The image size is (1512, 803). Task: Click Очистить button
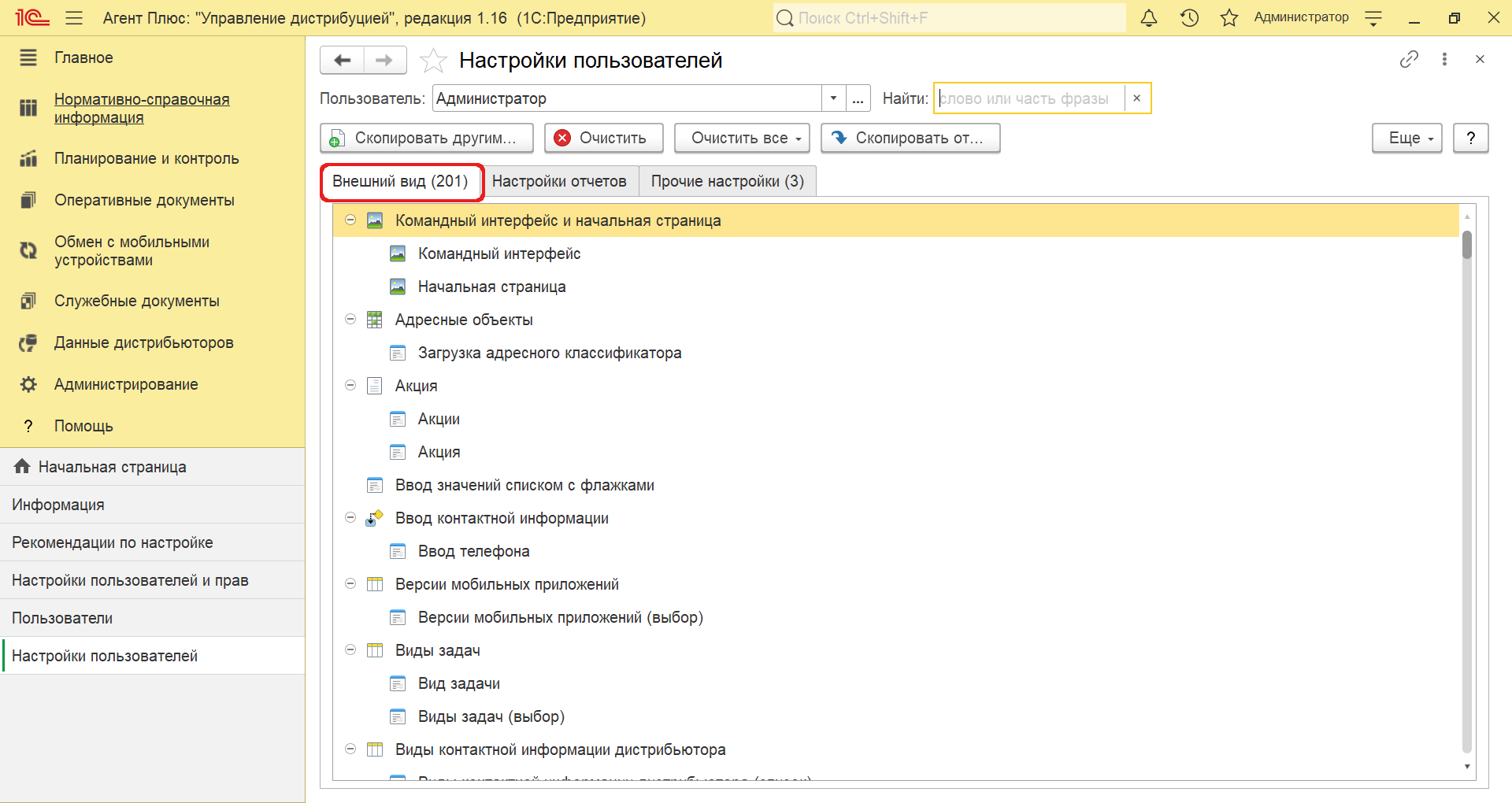[604, 138]
